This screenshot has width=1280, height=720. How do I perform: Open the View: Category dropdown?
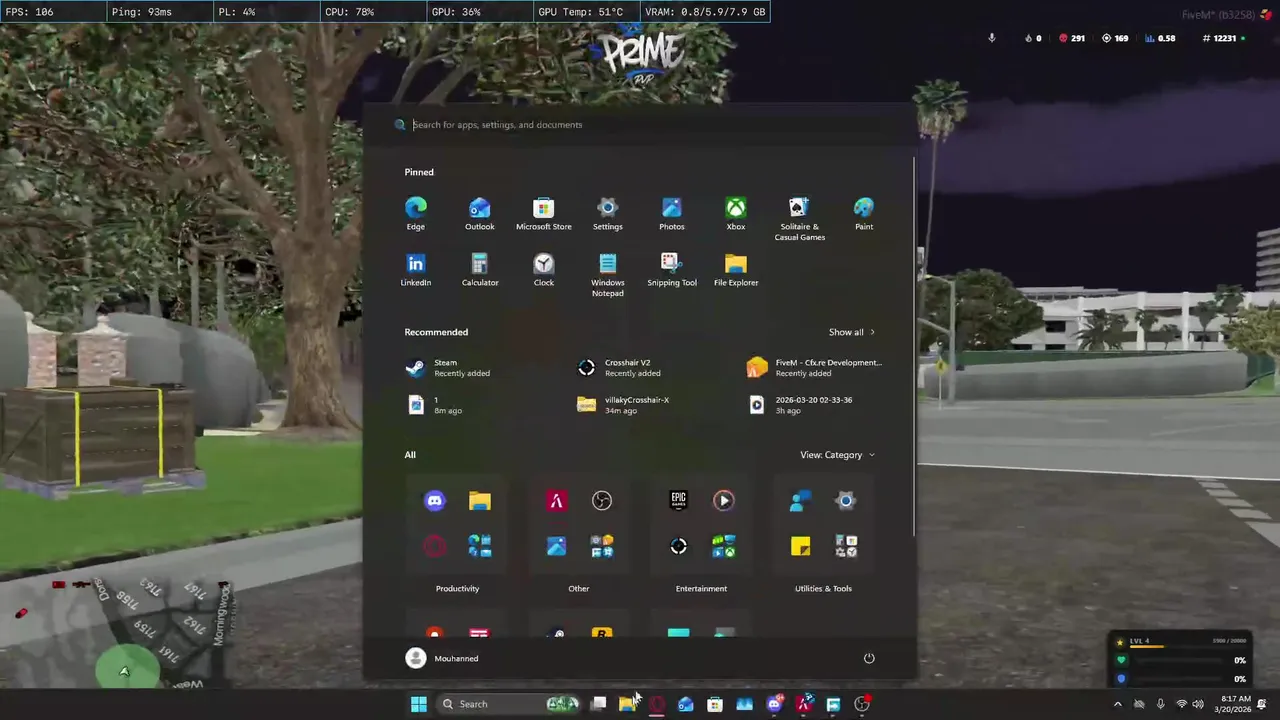(x=837, y=455)
